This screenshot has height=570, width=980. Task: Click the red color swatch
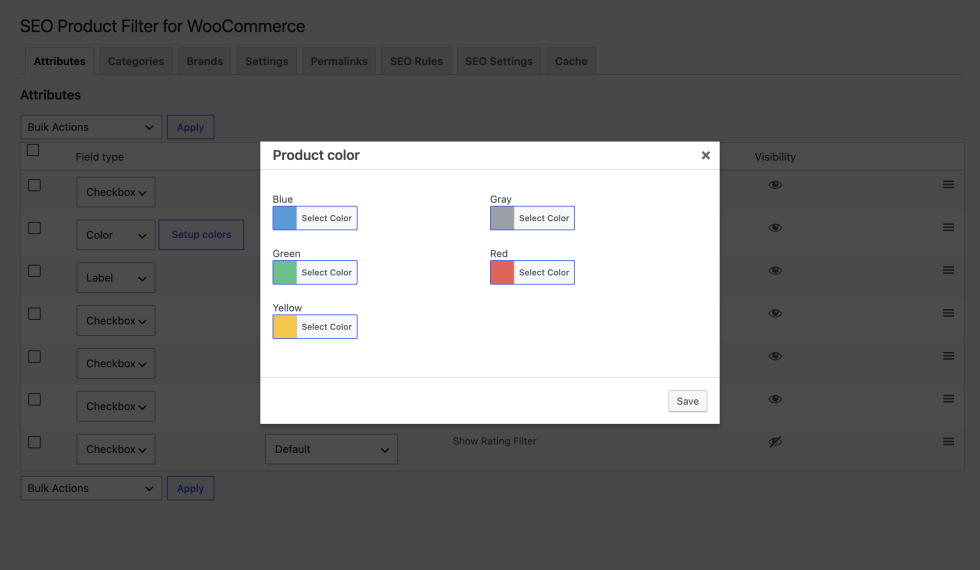click(x=502, y=272)
